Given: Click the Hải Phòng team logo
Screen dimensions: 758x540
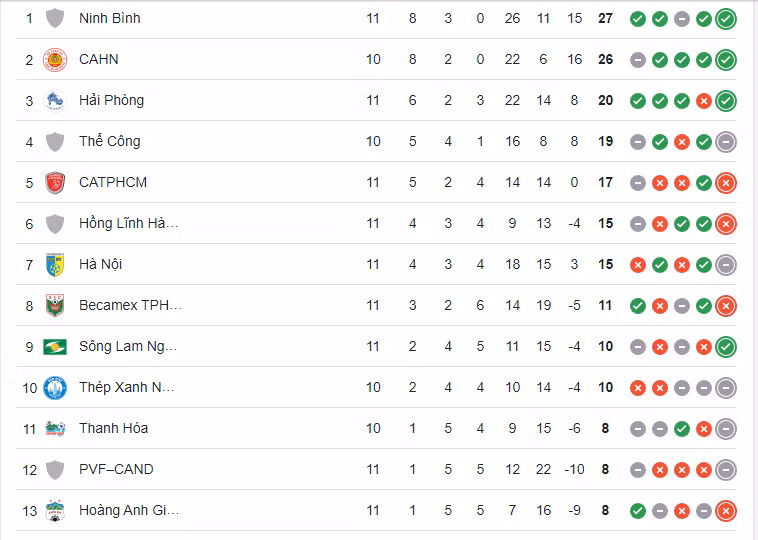Looking at the screenshot, I should (55, 101).
